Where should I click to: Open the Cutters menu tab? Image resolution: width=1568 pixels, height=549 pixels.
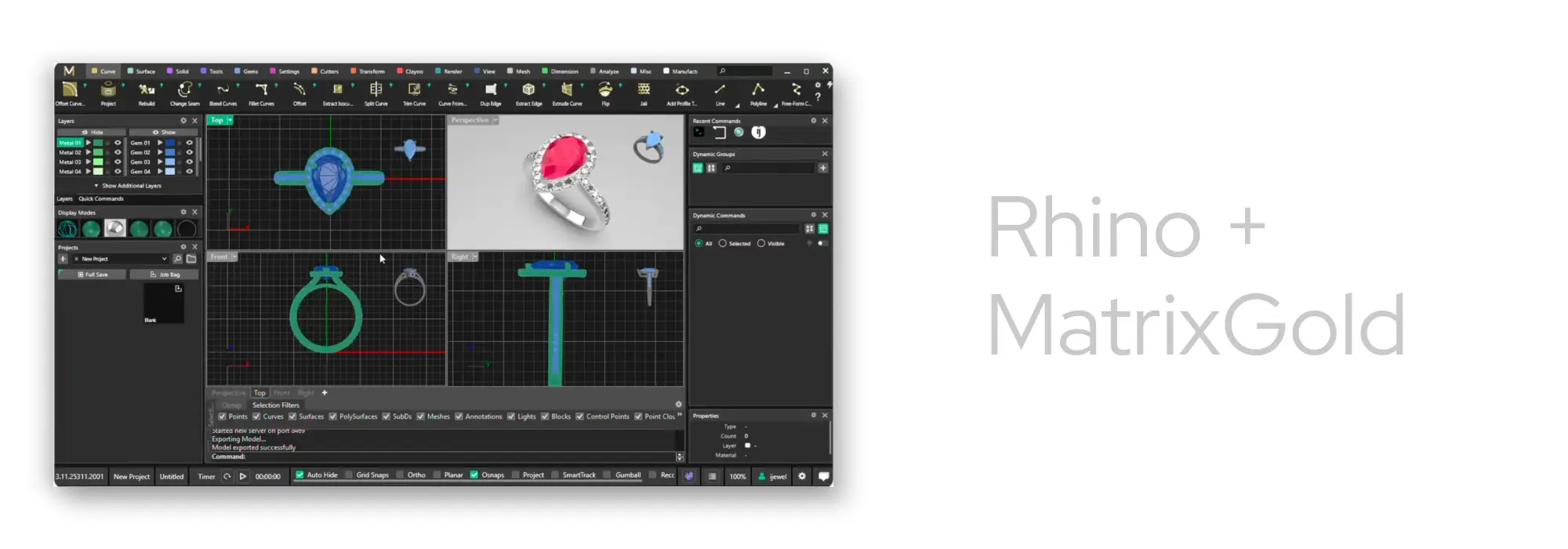[325, 71]
